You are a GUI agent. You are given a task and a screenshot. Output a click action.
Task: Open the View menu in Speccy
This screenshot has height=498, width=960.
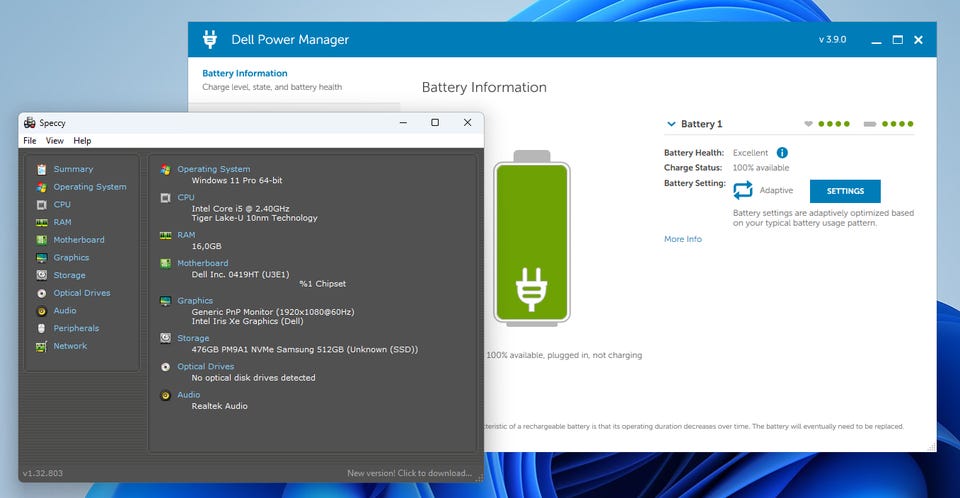pos(54,141)
